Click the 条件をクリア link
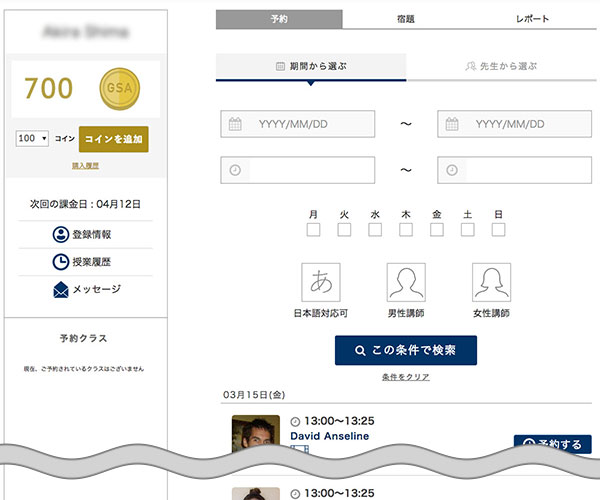The height and width of the screenshot is (500, 600). [x=405, y=377]
